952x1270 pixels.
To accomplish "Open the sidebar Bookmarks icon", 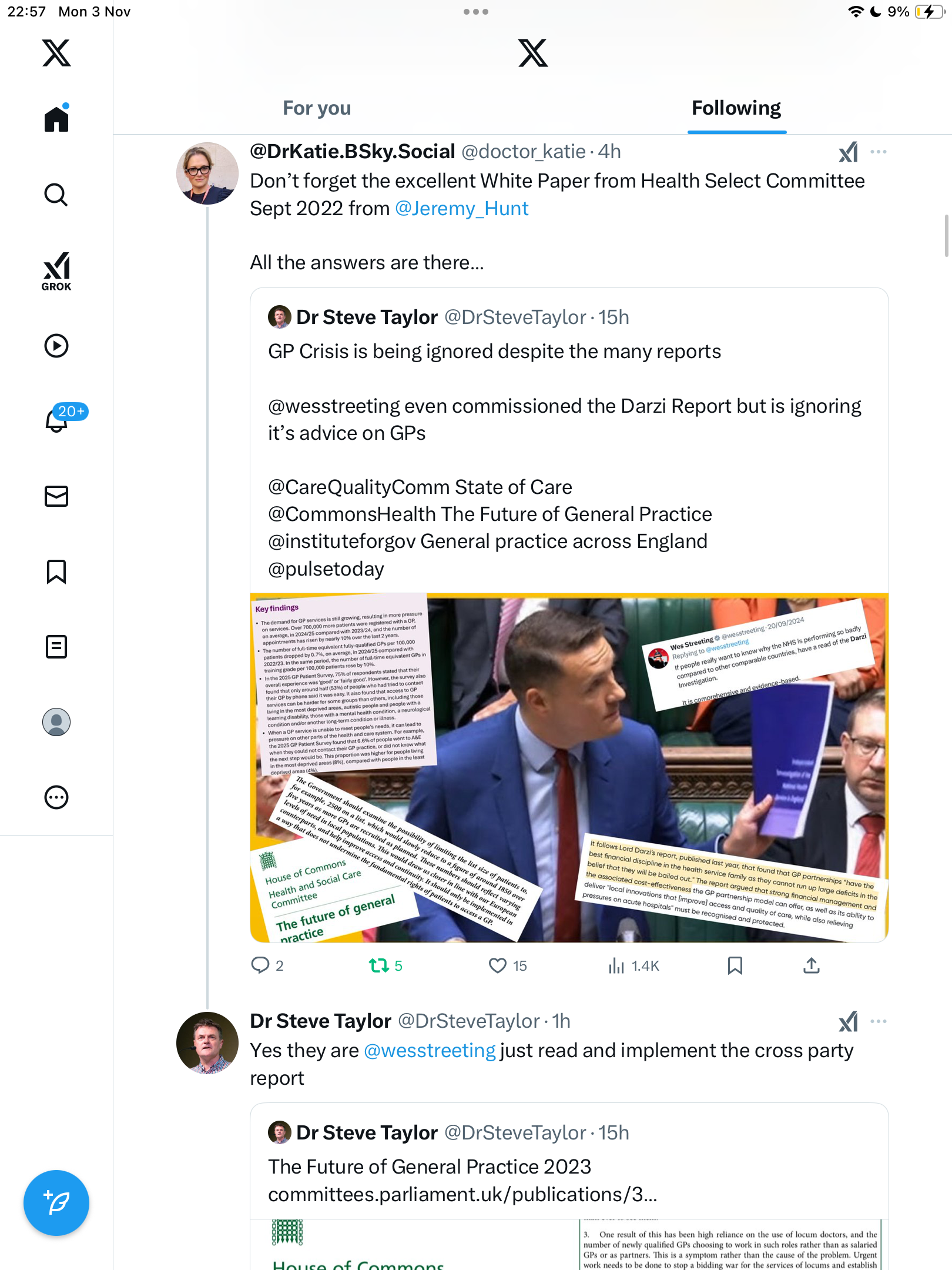I will (x=56, y=571).
